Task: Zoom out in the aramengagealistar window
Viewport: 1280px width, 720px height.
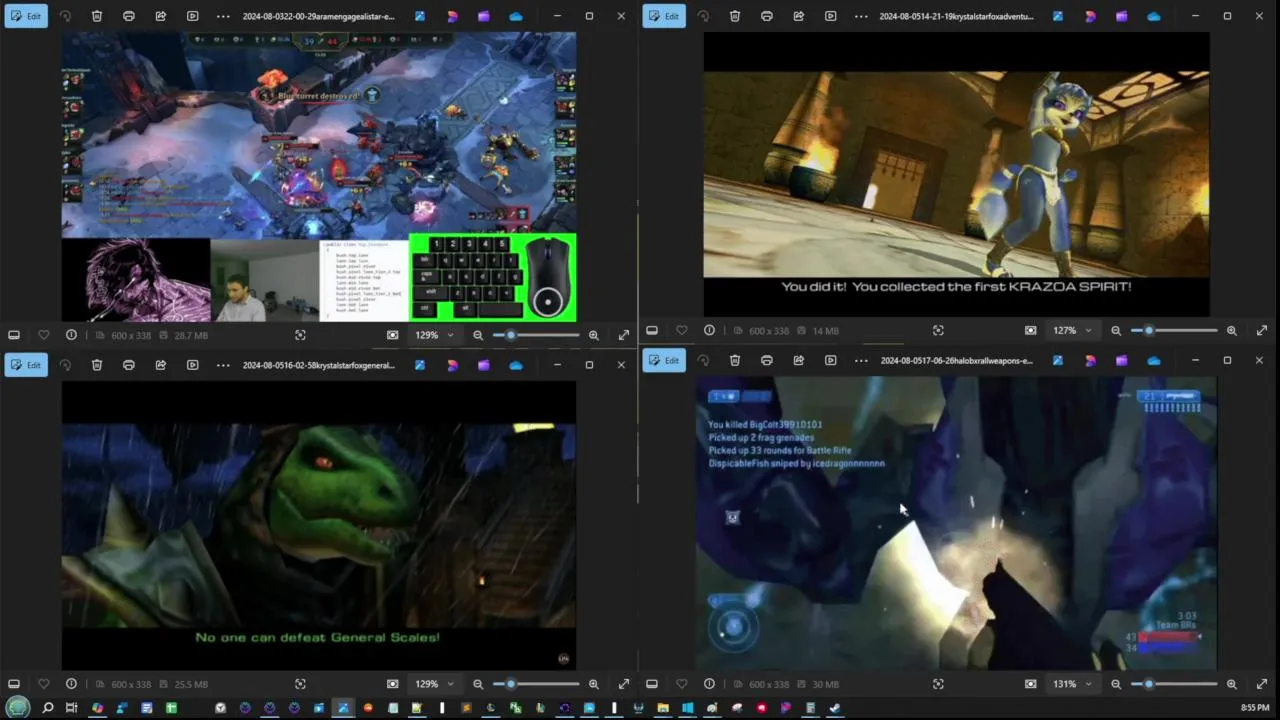Action: pos(478,335)
